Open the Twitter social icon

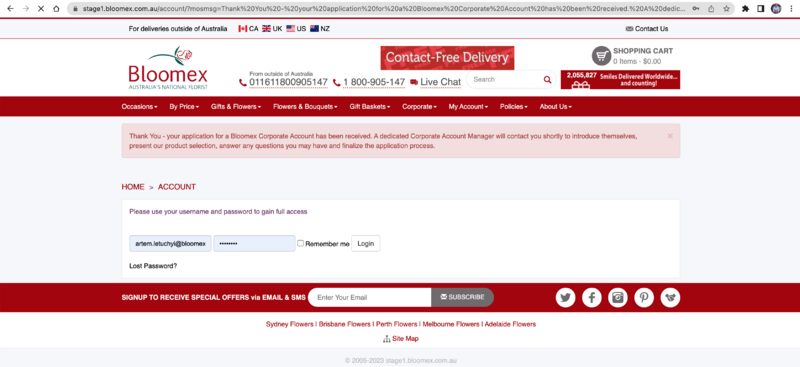pos(565,298)
